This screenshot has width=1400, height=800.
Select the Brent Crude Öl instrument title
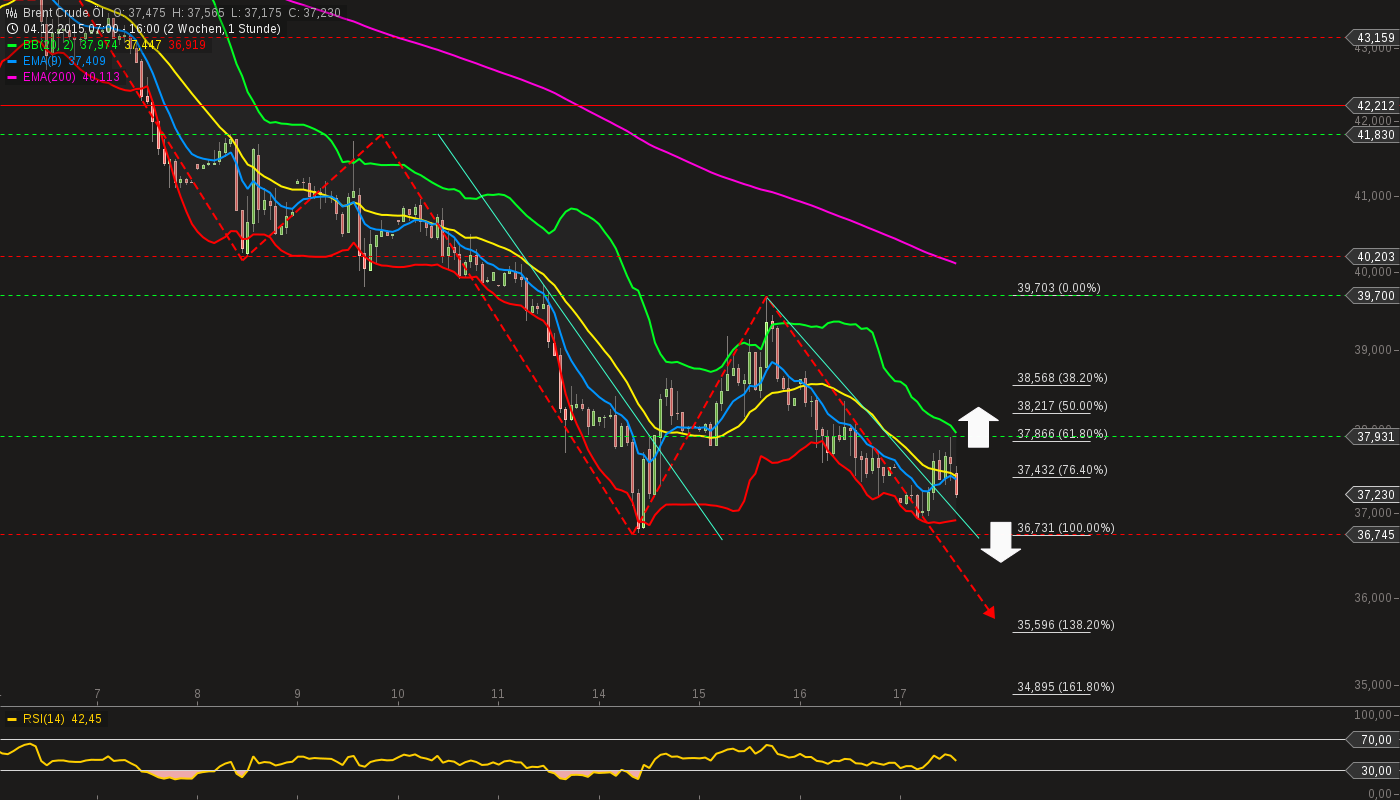[63, 13]
